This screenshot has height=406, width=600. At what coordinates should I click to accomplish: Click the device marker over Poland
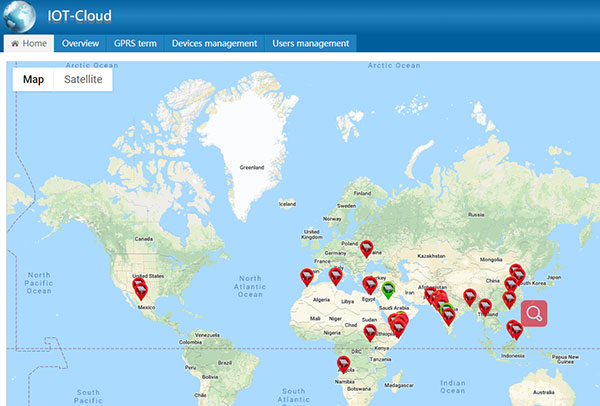[367, 248]
